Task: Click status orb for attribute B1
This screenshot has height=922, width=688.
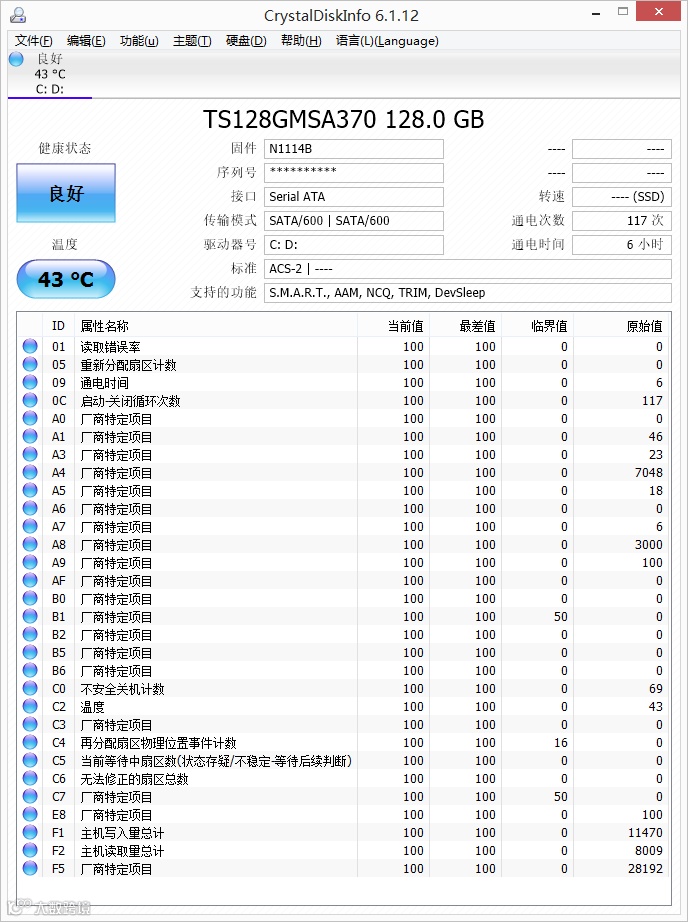Action: [x=30, y=616]
